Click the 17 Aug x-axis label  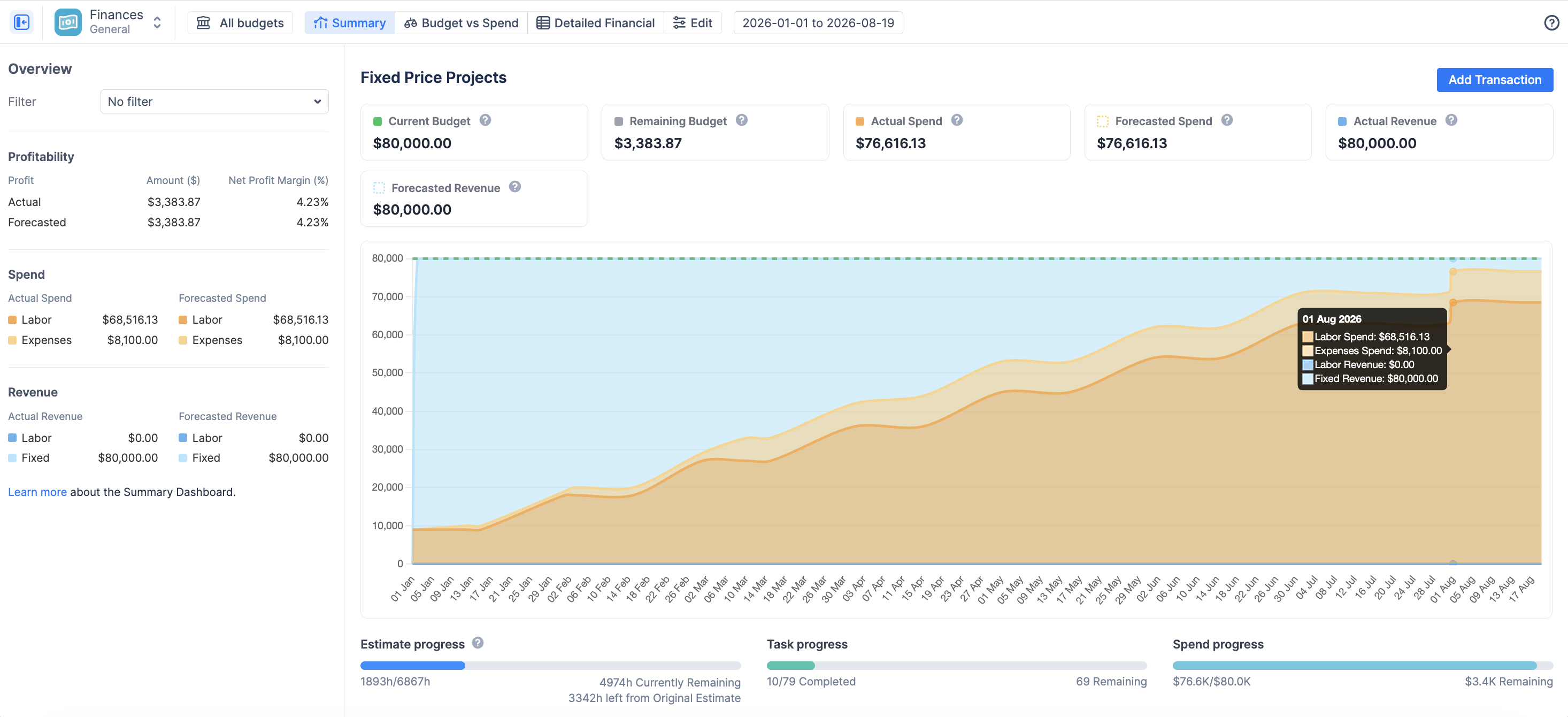pyautogui.click(x=1521, y=589)
